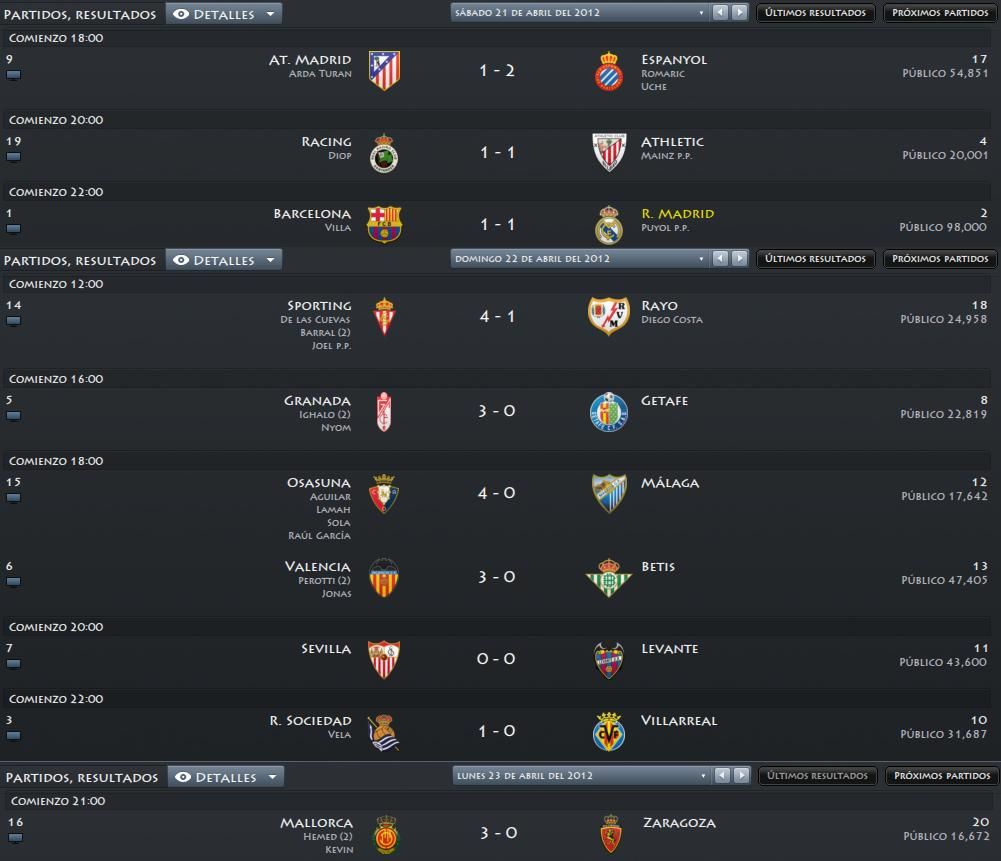1001x861 pixels.
Task: Open the Domingo 22 de Abril date dropdown
Action: 580,258
